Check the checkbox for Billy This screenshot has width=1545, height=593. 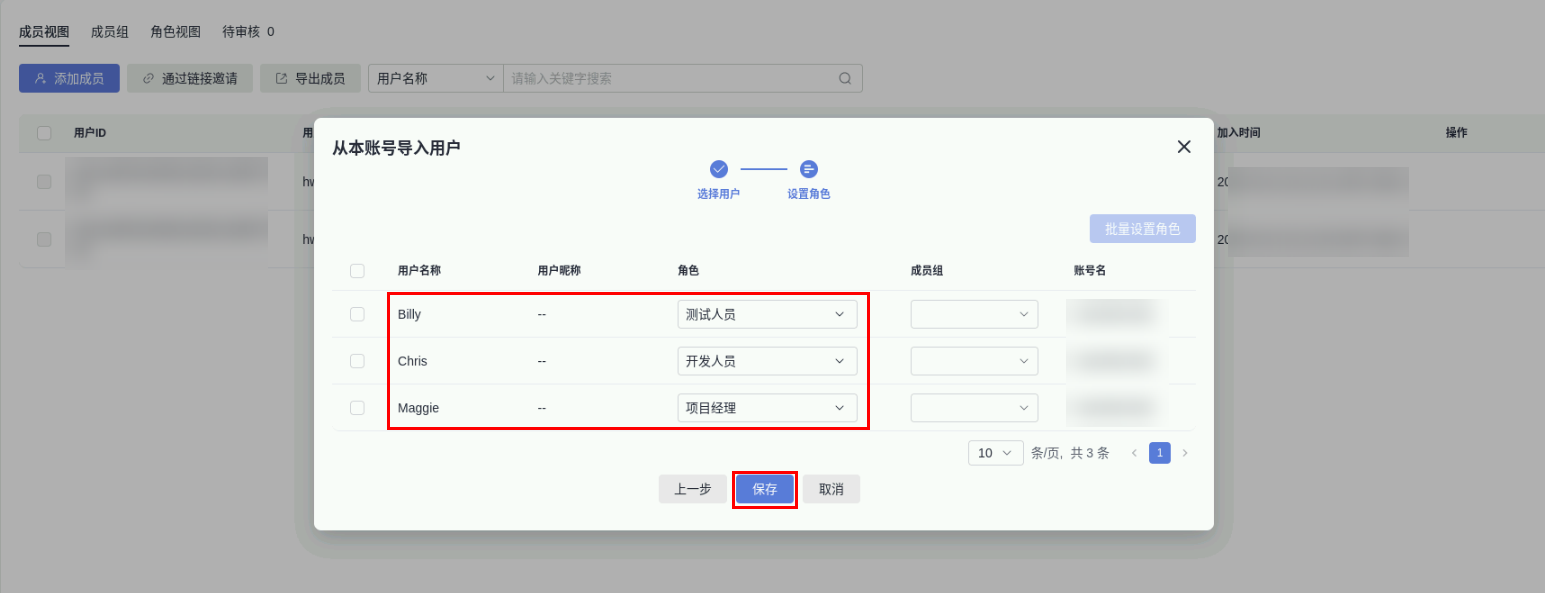pos(357,314)
